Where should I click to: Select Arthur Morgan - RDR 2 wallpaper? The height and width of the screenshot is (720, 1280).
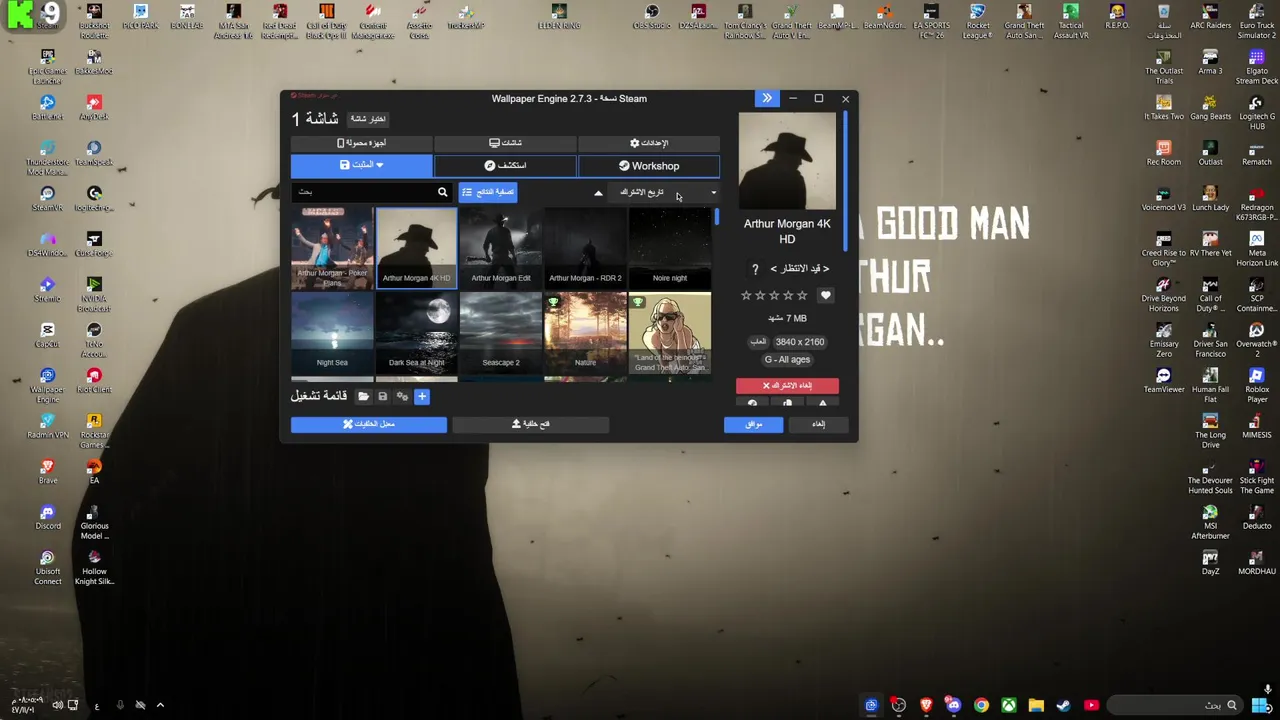pos(585,248)
